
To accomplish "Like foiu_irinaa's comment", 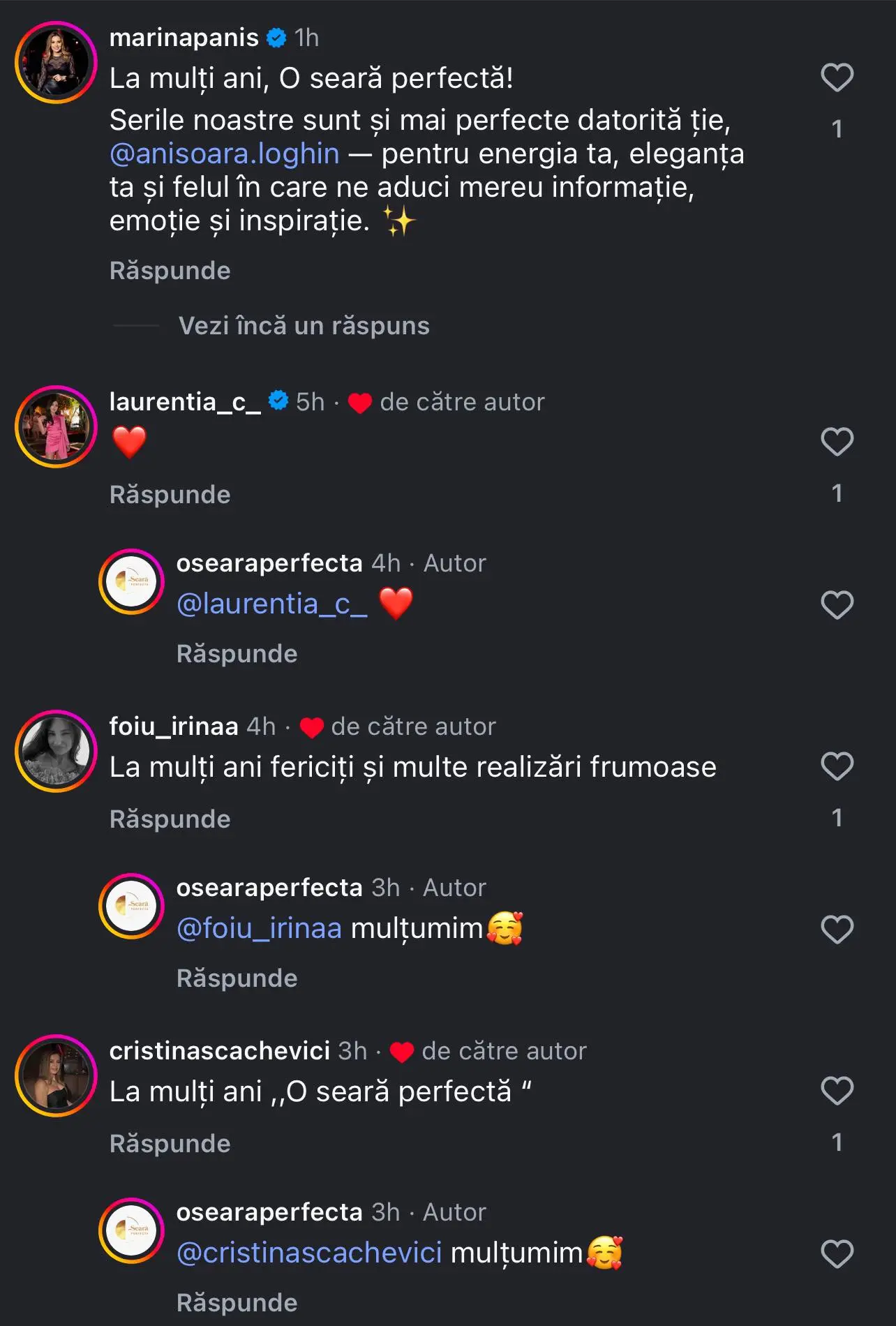I will [x=837, y=766].
